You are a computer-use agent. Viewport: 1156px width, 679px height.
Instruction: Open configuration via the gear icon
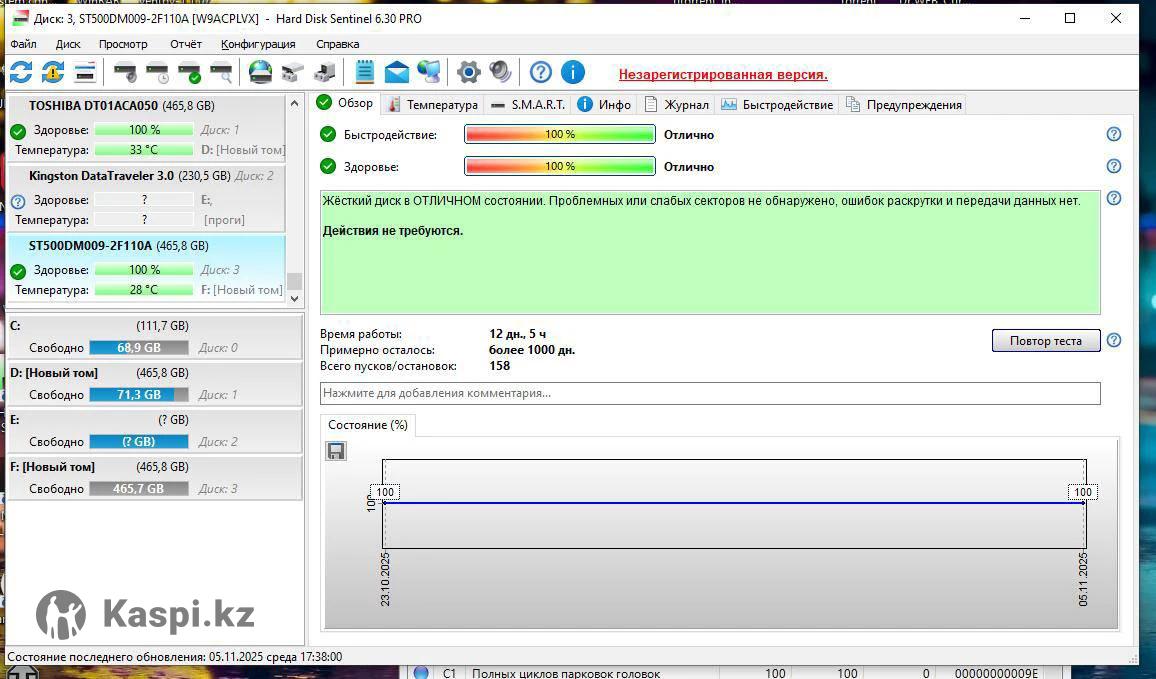click(x=468, y=72)
